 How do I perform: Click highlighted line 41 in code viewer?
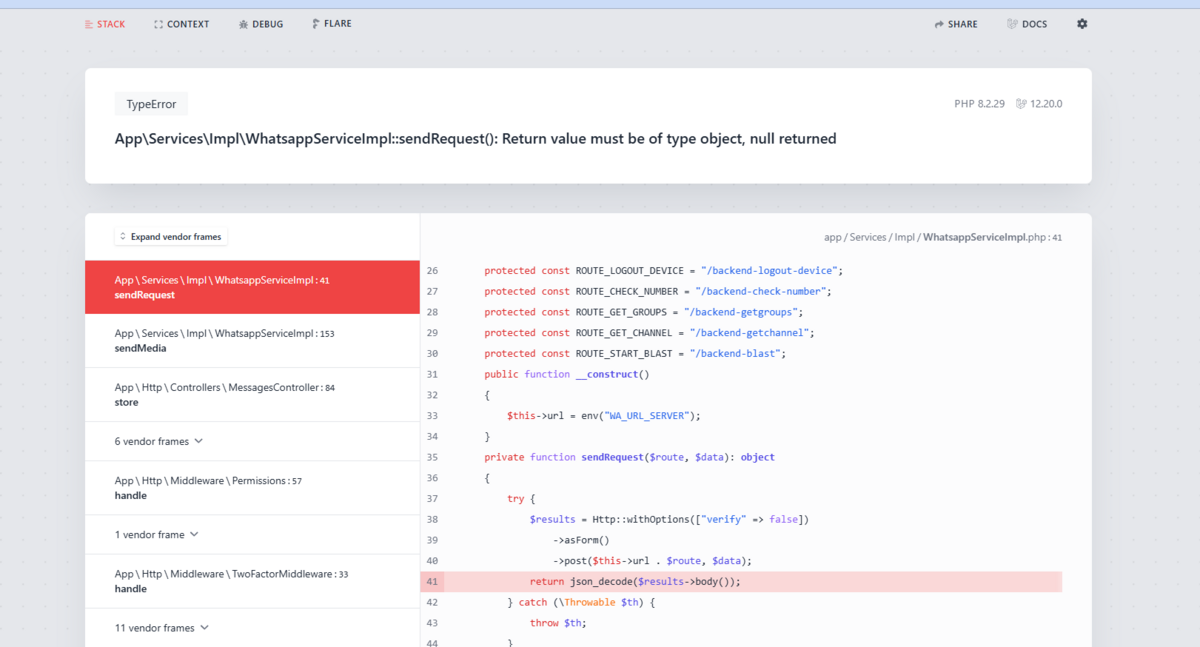coord(740,582)
